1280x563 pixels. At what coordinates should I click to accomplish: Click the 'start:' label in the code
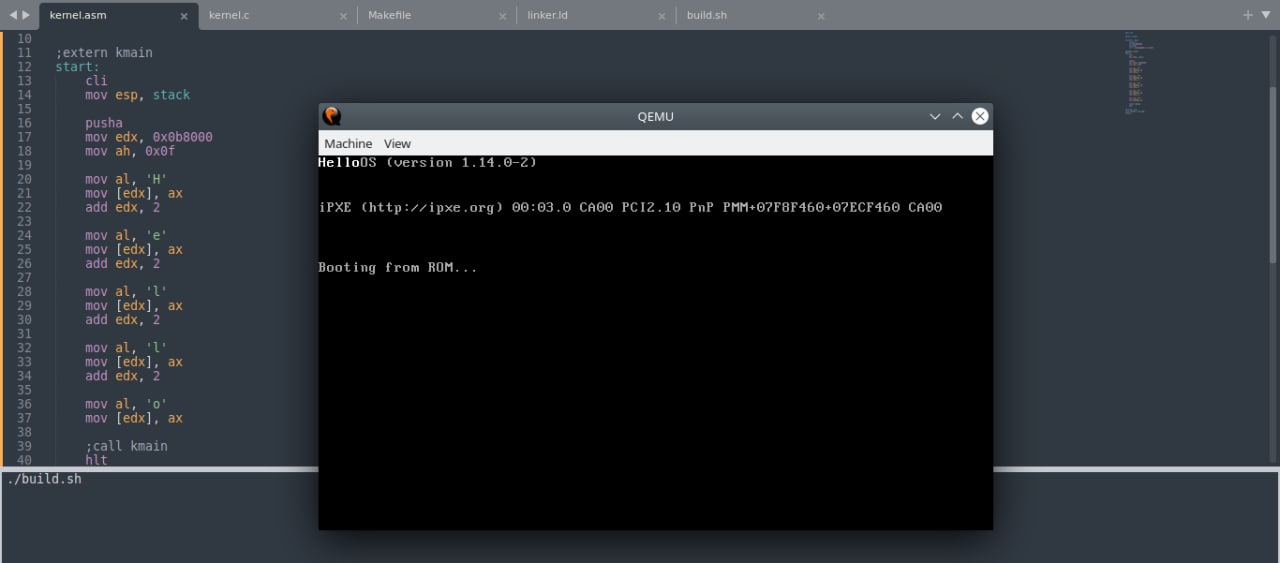pos(78,67)
